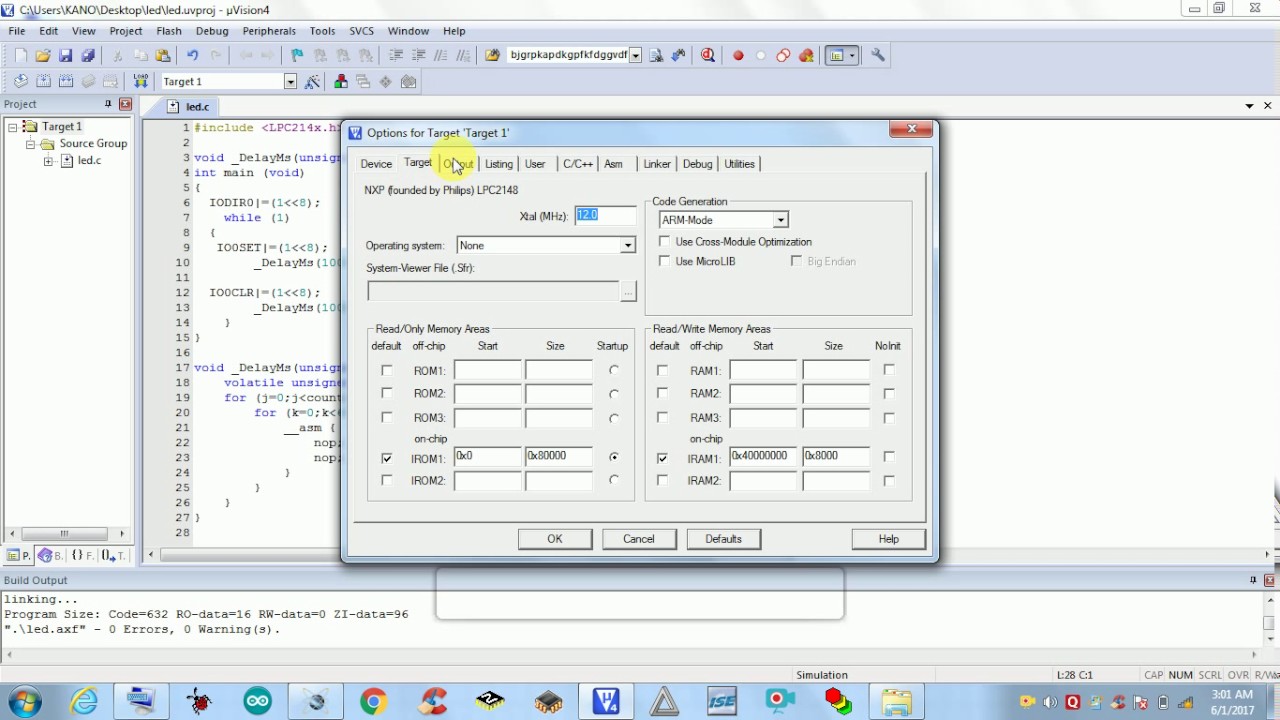This screenshot has width=1280, height=720.
Task: Click the Translate file icon in the build toolbar
Action: pyautogui.click(x=20, y=82)
